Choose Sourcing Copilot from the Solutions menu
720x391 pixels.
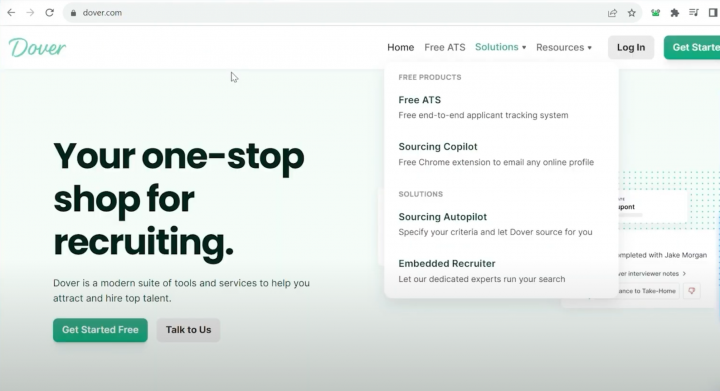coord(496,154)
